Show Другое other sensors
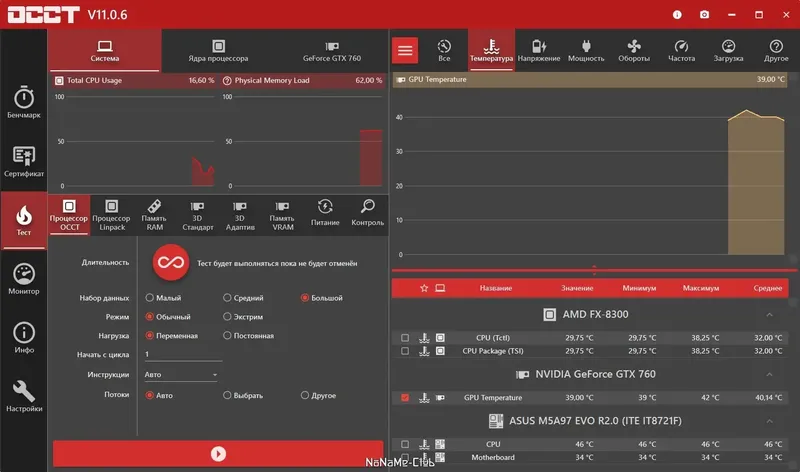This screenshot has width=800, height=472. (x=776, y=51)
